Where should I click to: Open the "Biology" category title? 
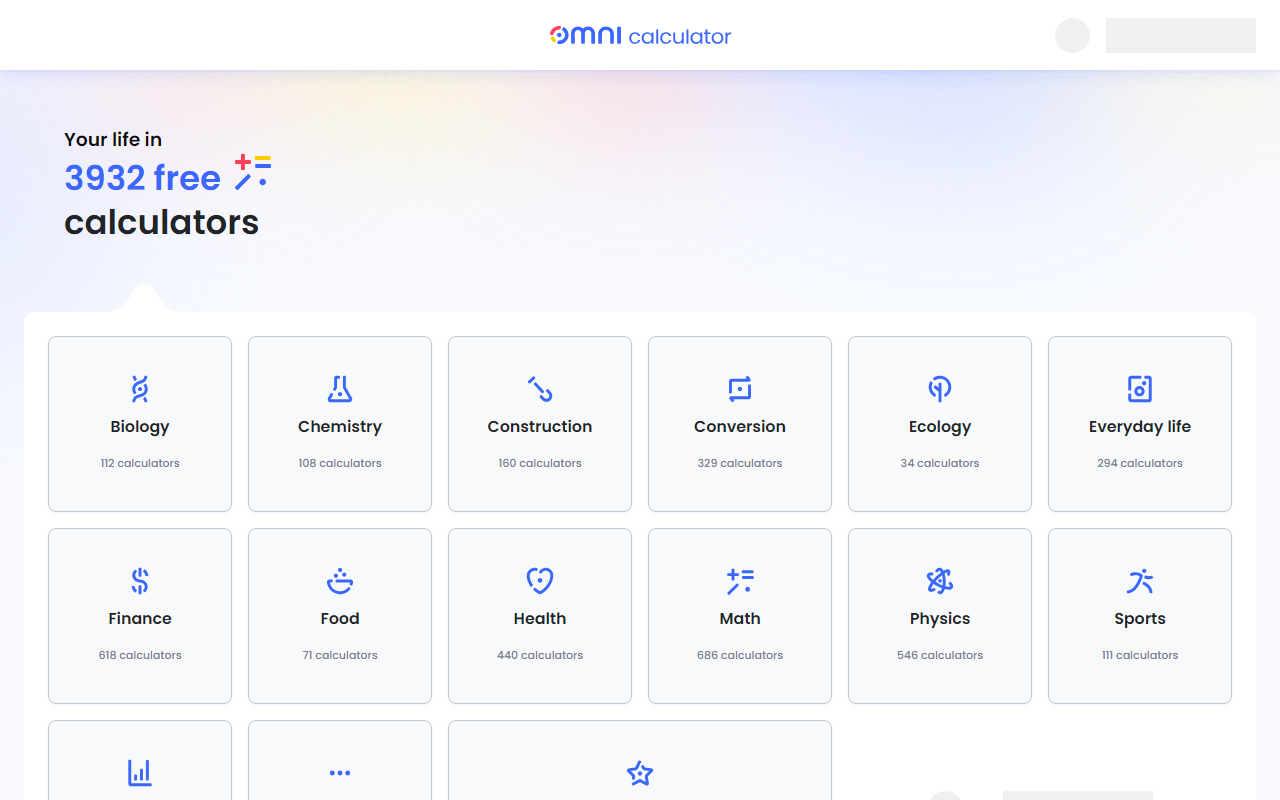click(x=140, y=427)
